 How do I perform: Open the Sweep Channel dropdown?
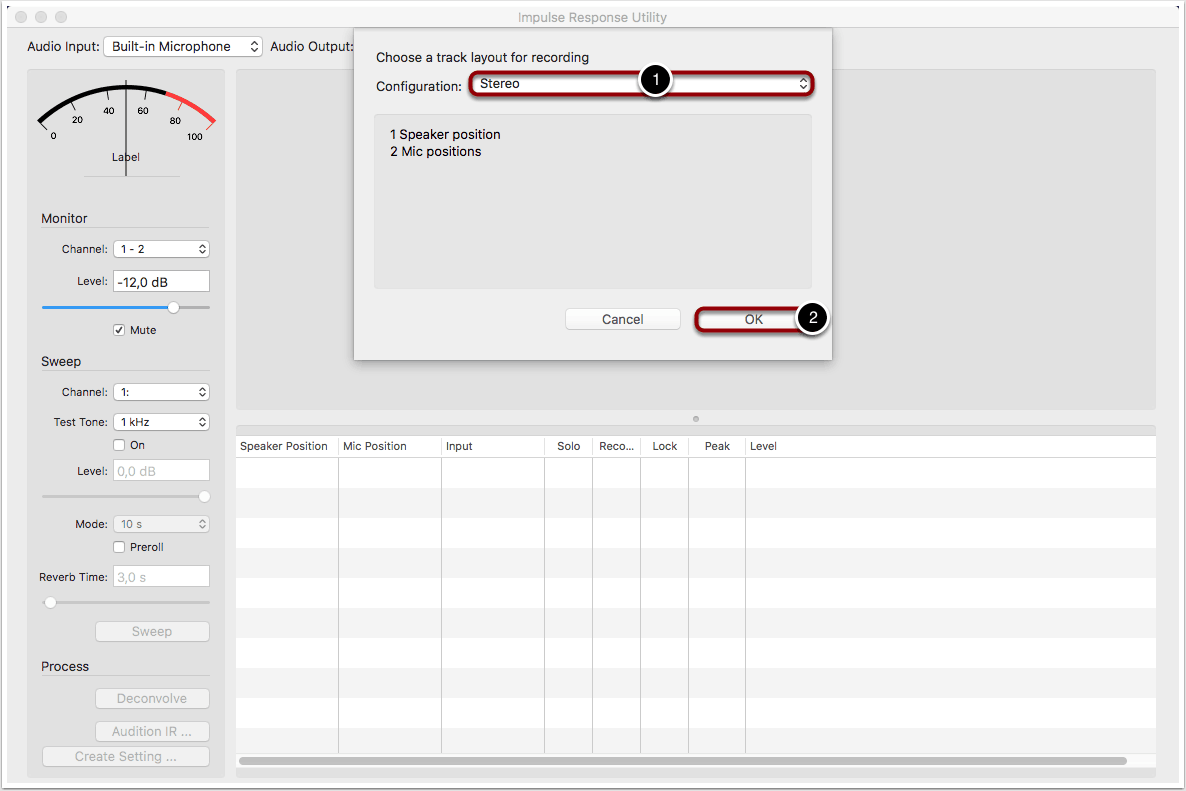161,392
